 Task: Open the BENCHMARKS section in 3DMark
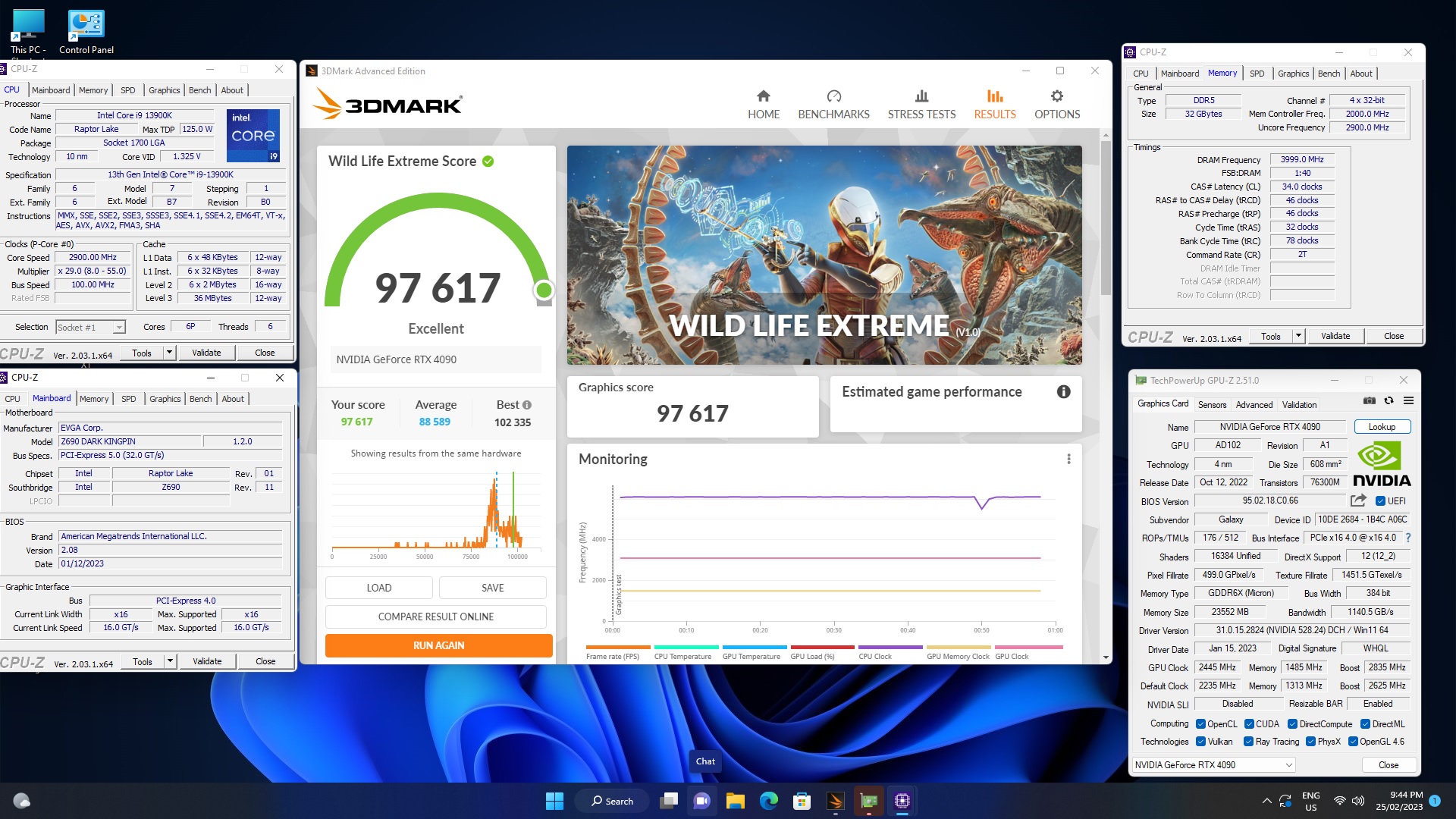click(x=833, y=105)
